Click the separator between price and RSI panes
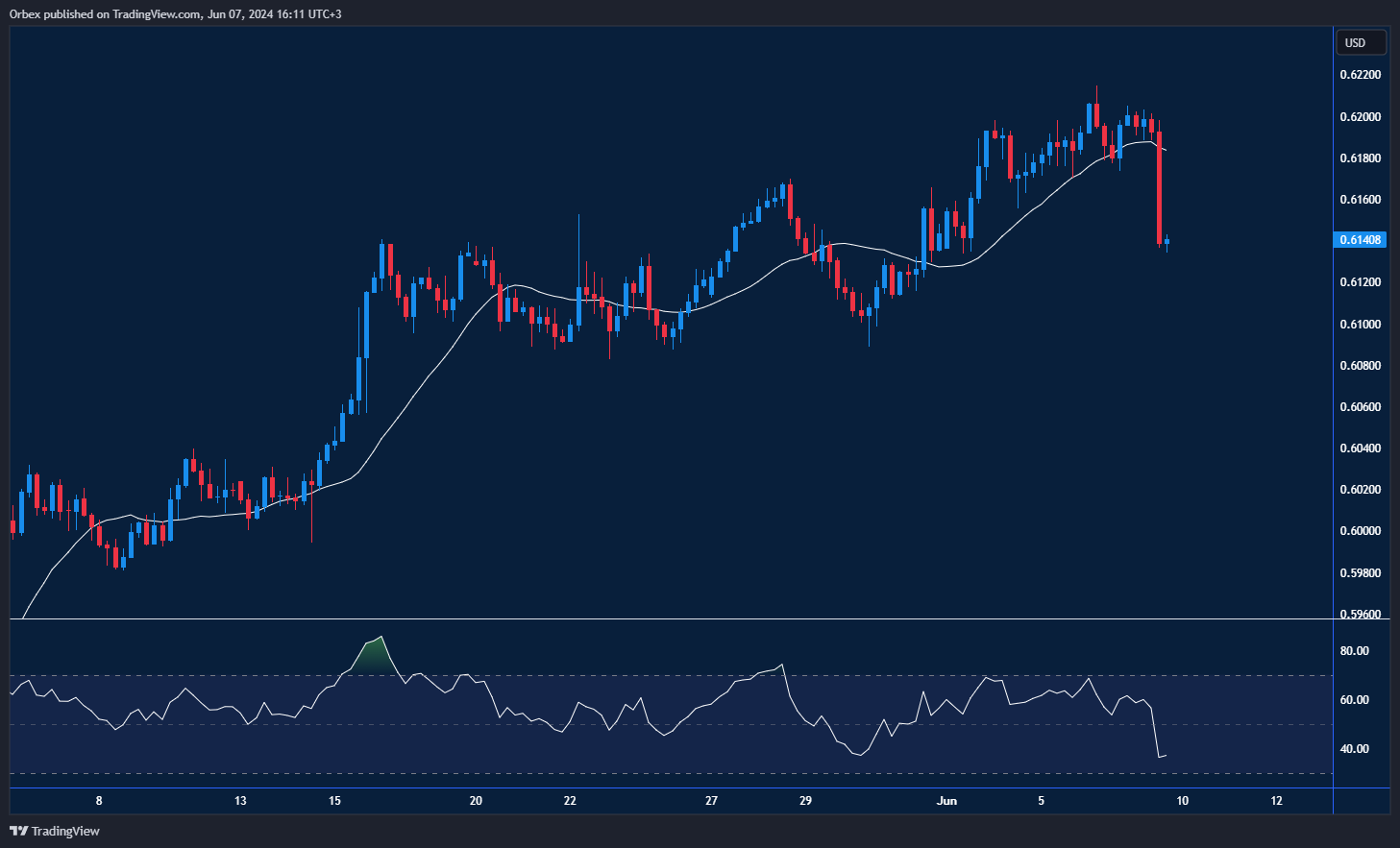 [x=673, y=620]
